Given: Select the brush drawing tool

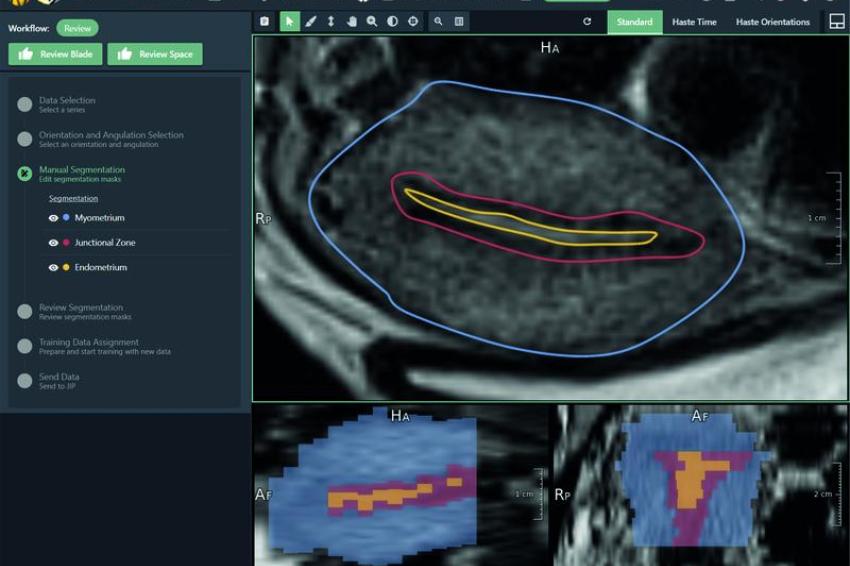Looking at the screenshot, I should click(311, 22).
